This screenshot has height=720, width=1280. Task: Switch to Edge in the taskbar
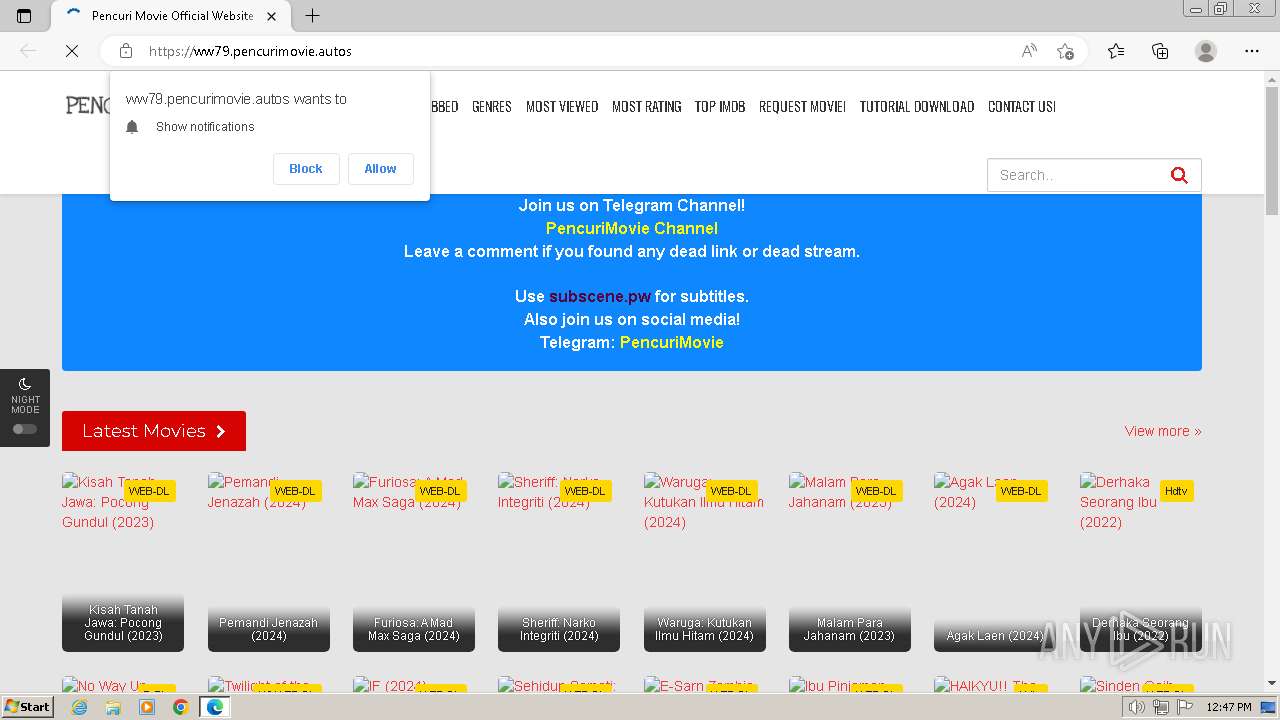(x=214, y=707)
